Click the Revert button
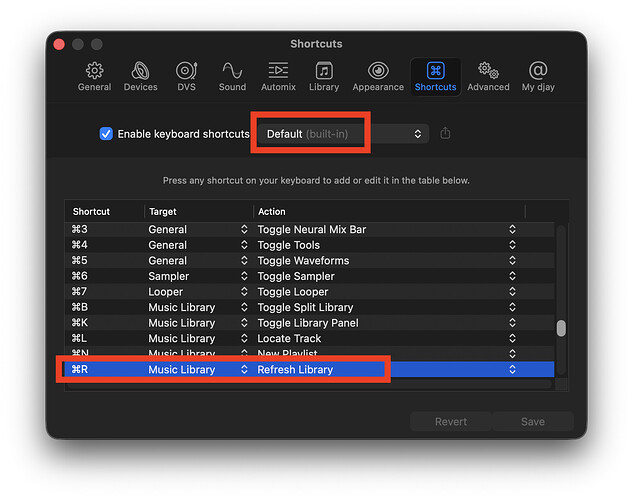The height and width of the screenshot is (500, 632). coord(451,421)
